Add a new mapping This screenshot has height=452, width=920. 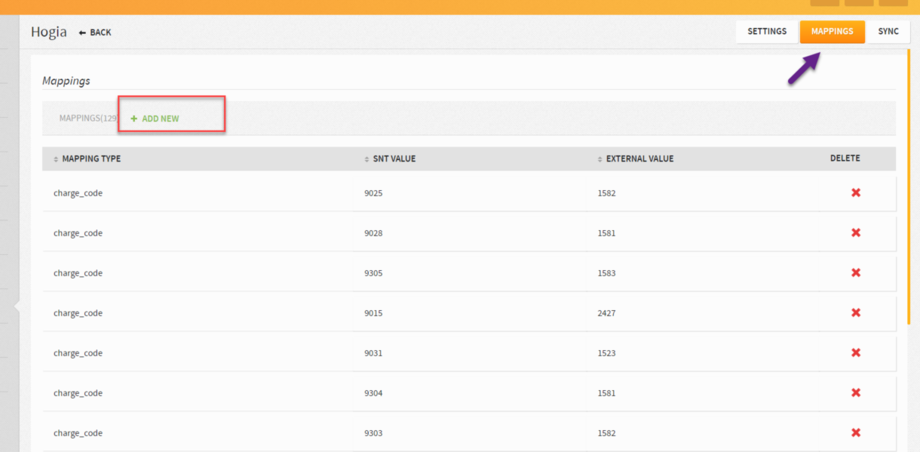coord(155,119)
